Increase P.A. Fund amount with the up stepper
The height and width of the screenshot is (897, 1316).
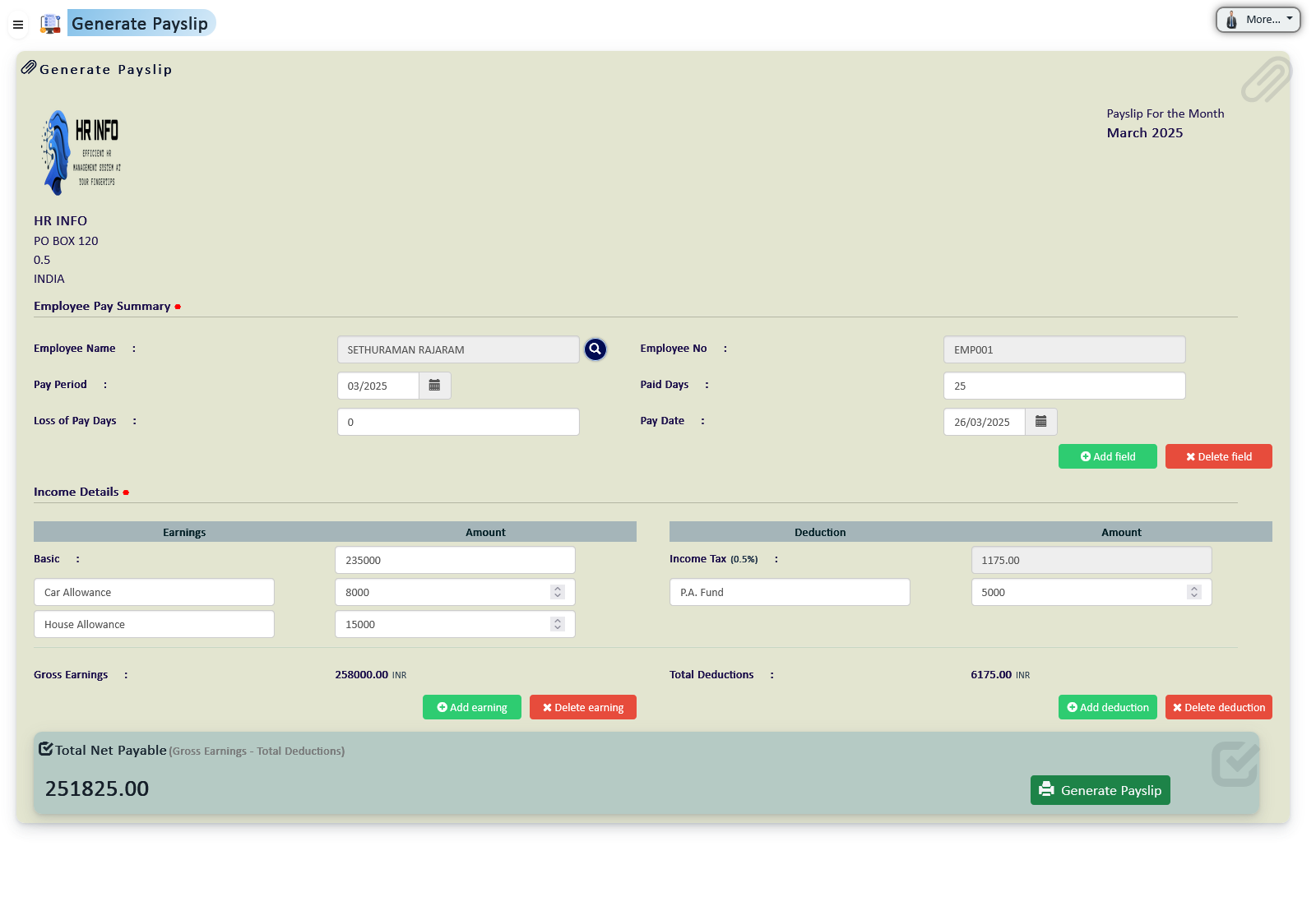click(1194, 587)
